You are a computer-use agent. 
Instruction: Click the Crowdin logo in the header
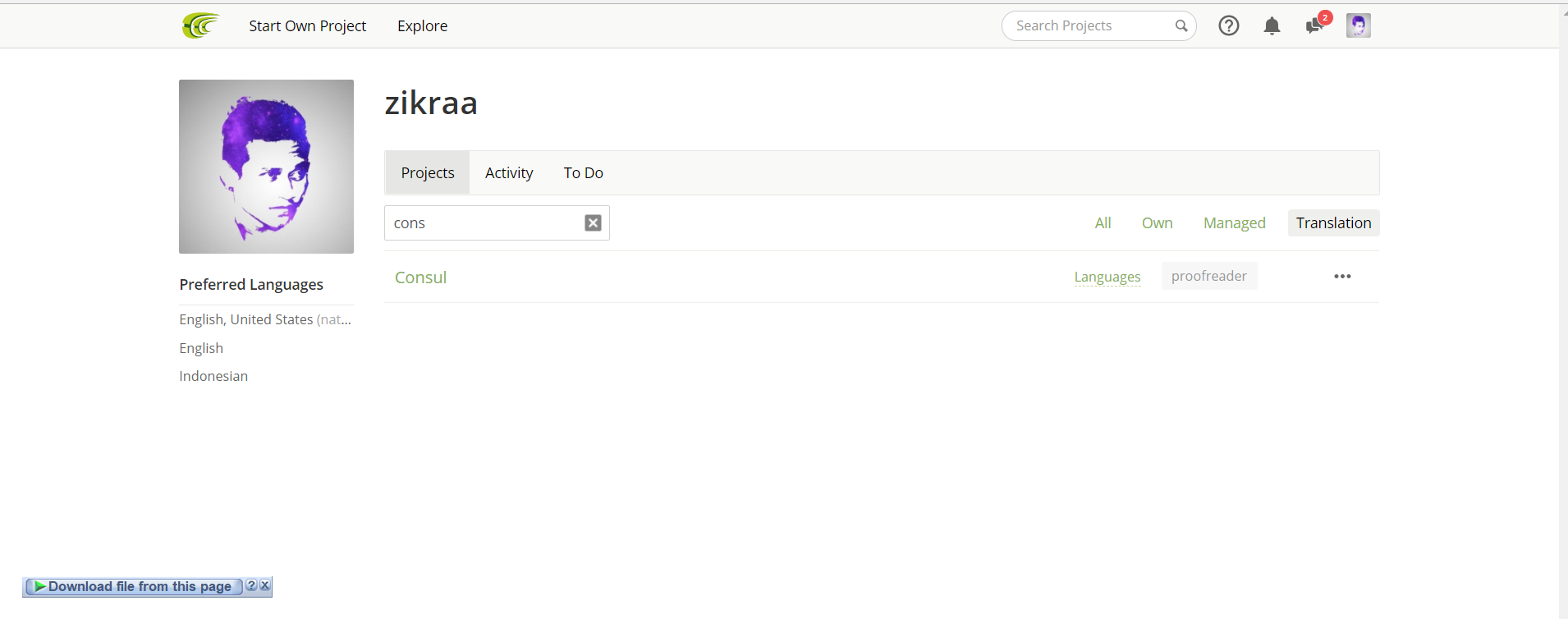200,25
